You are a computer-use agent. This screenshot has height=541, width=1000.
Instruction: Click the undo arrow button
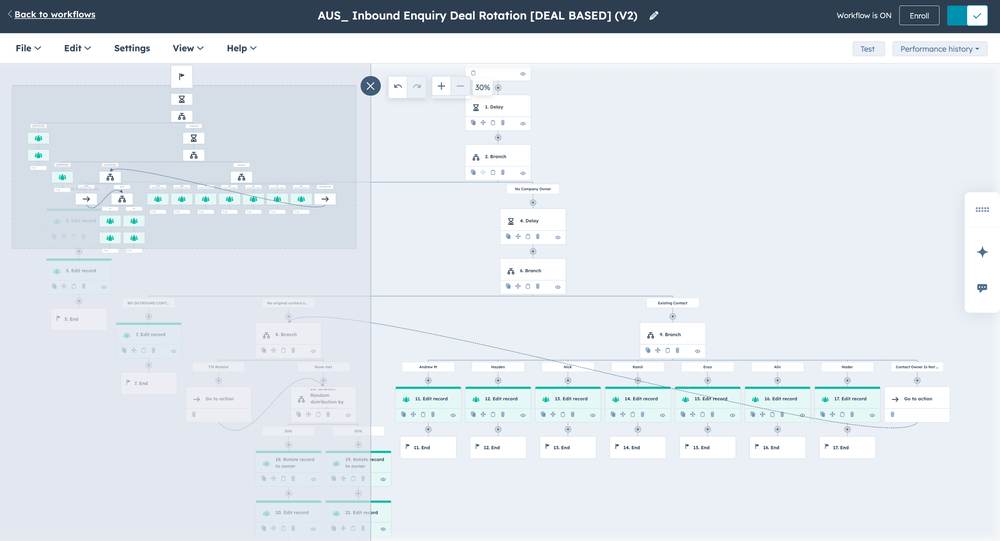click(x=398, y=86)
